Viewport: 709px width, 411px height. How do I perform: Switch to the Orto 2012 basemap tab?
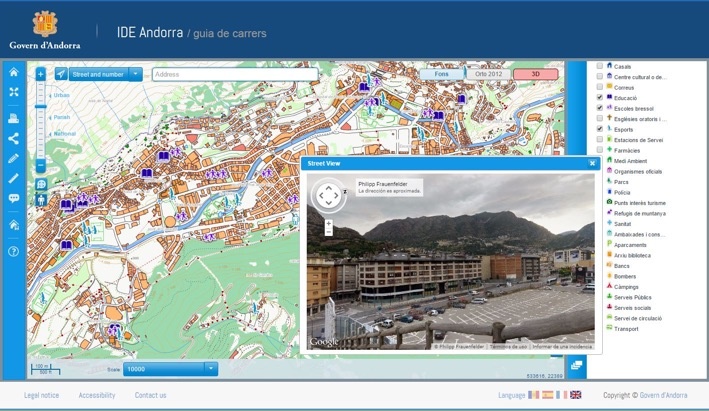488,74
